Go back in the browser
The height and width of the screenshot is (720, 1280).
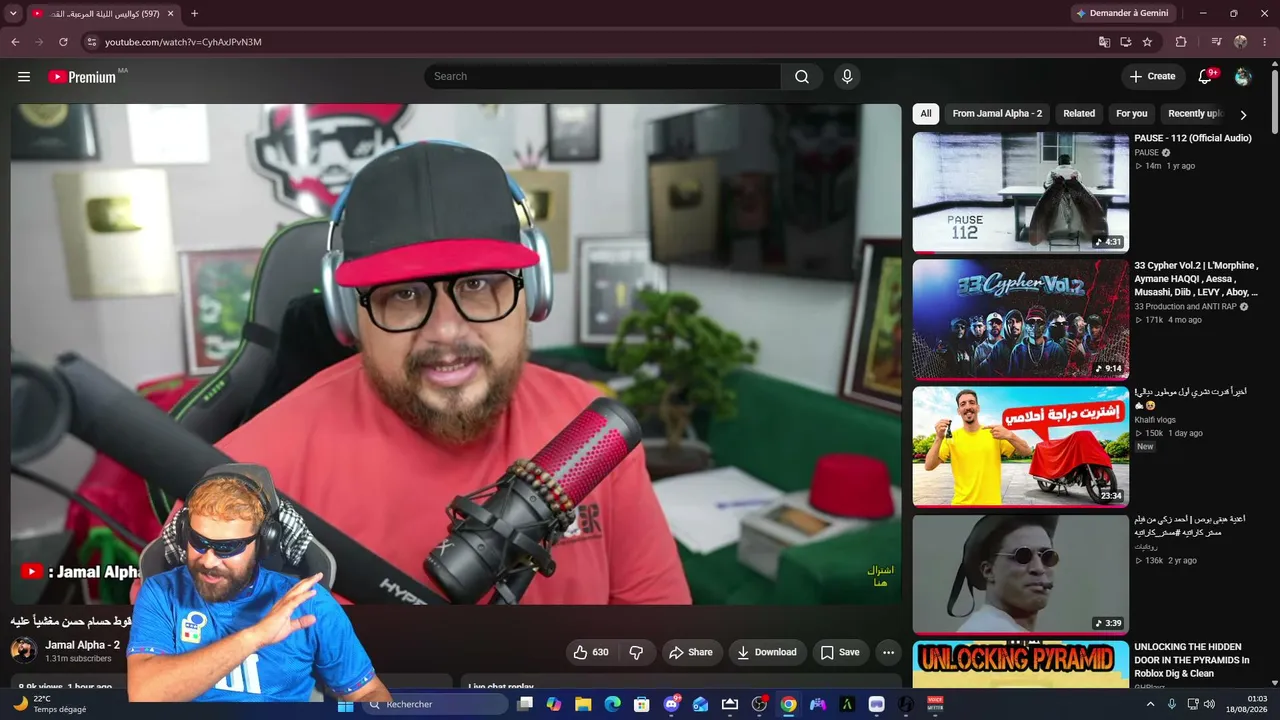click(x=15, y=42)
